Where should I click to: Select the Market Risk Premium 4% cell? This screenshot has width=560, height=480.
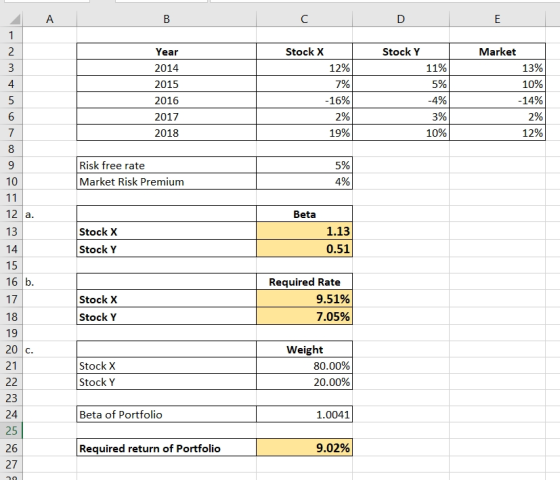pos(304,181)
